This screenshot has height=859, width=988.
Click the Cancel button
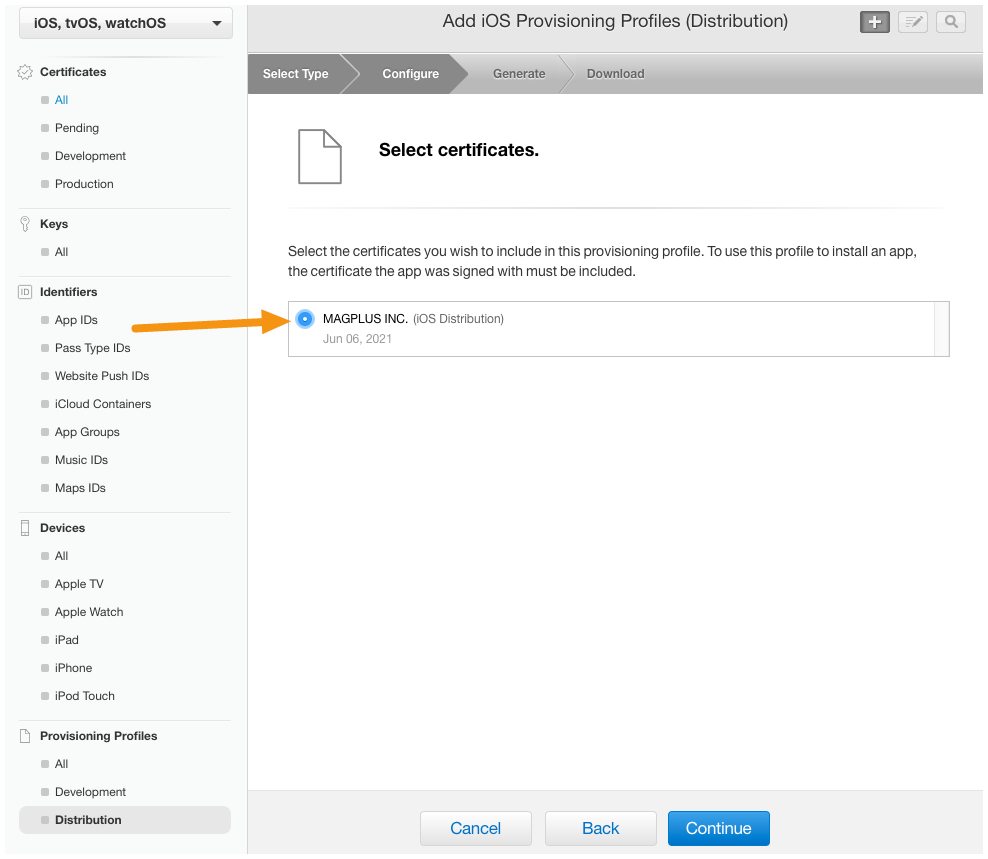476,828
